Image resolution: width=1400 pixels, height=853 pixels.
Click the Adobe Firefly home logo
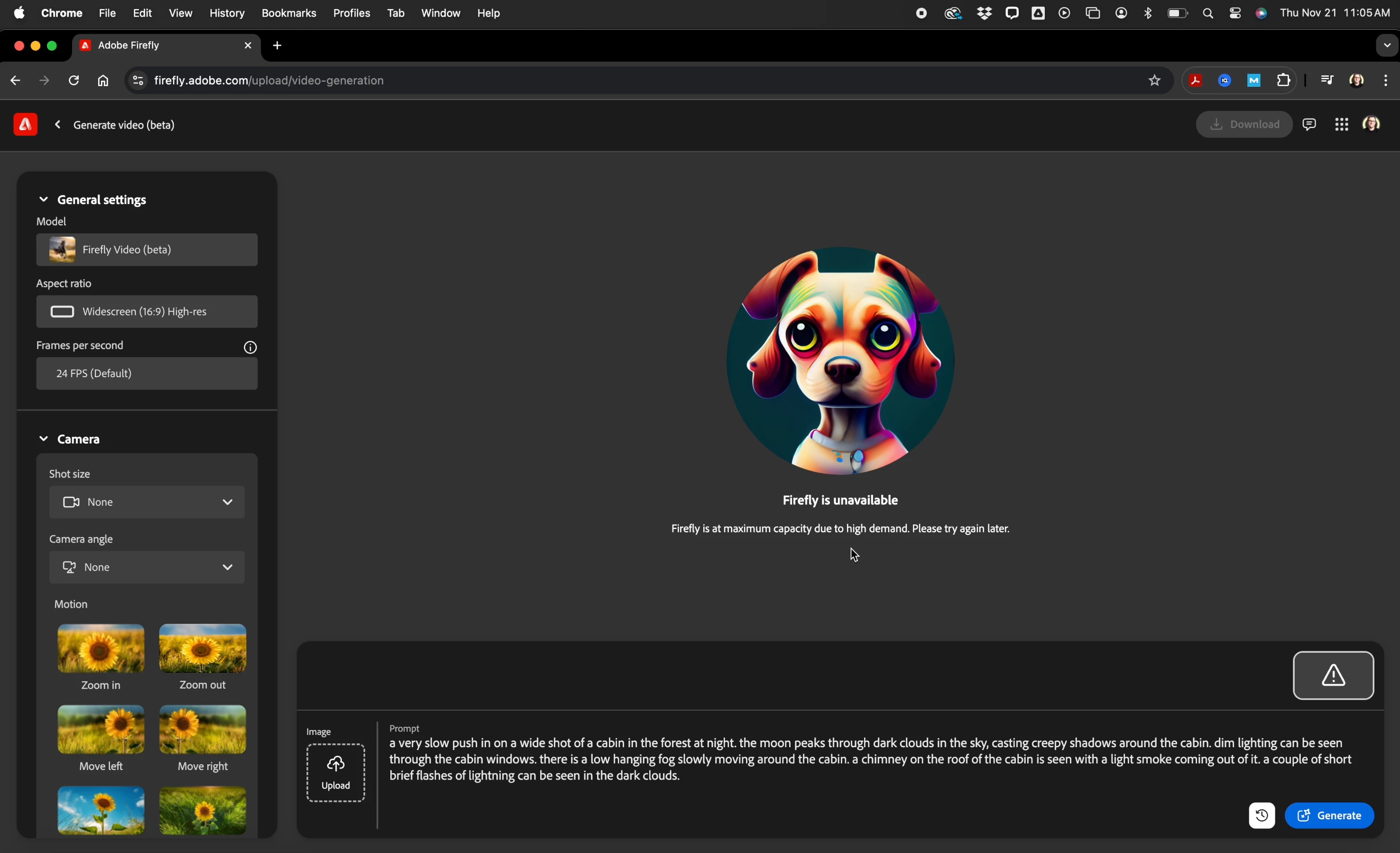point(25,124)
